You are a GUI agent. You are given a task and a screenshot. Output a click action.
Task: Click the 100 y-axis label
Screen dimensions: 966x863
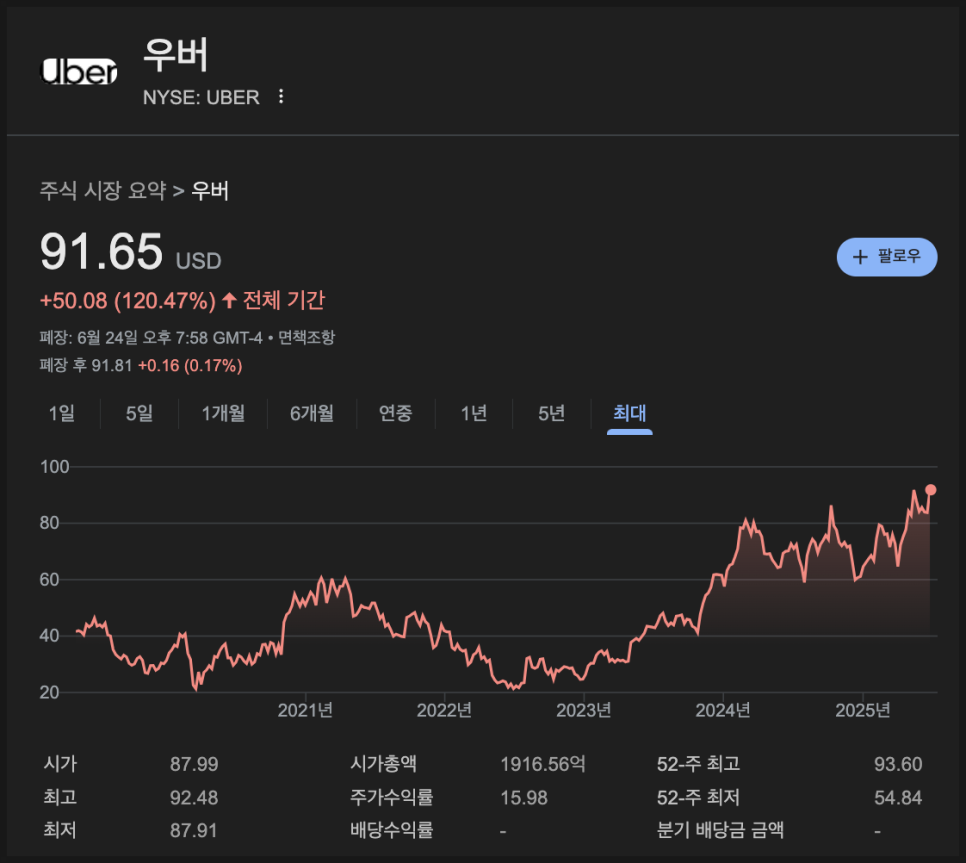[x=55, y=467]
